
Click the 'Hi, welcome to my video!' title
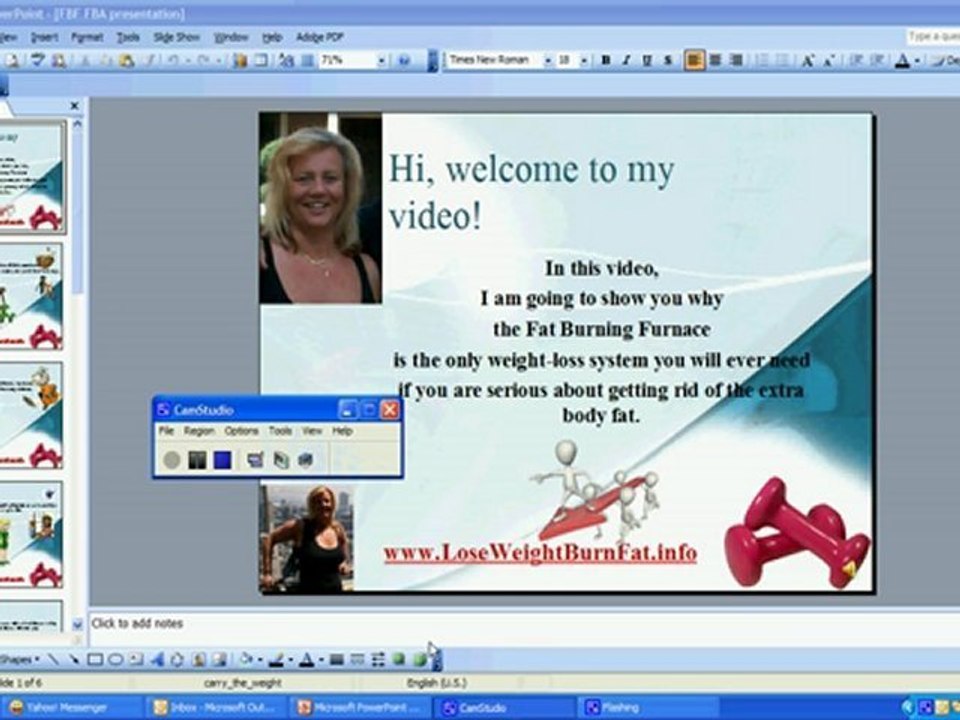click(x=531, y=193)
